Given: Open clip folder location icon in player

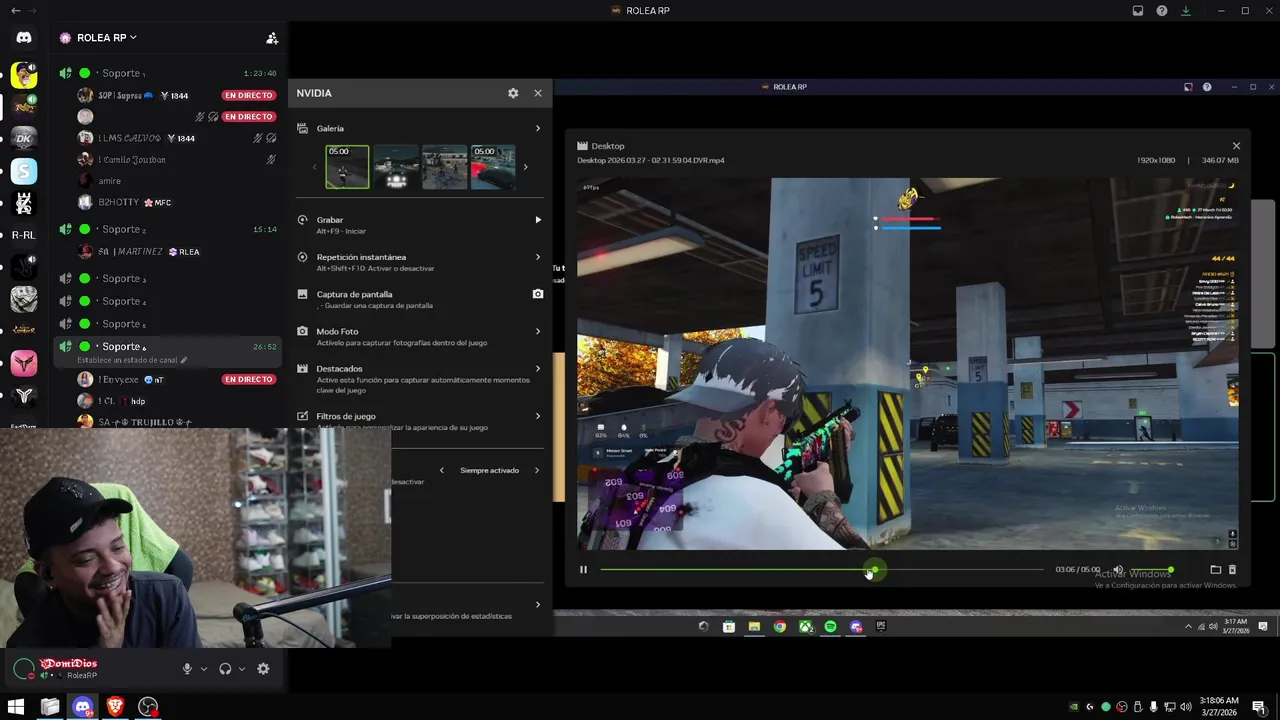Looking at the screenshot, I should pos(1216,570).
